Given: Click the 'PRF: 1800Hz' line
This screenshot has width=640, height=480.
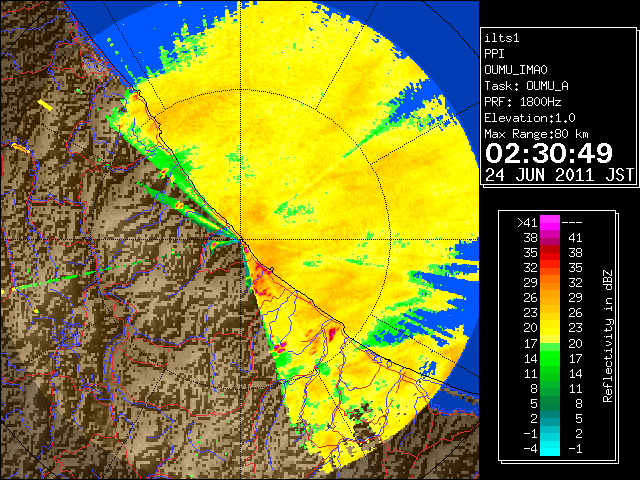Looking at the screenshot, I should click(523, 102).
